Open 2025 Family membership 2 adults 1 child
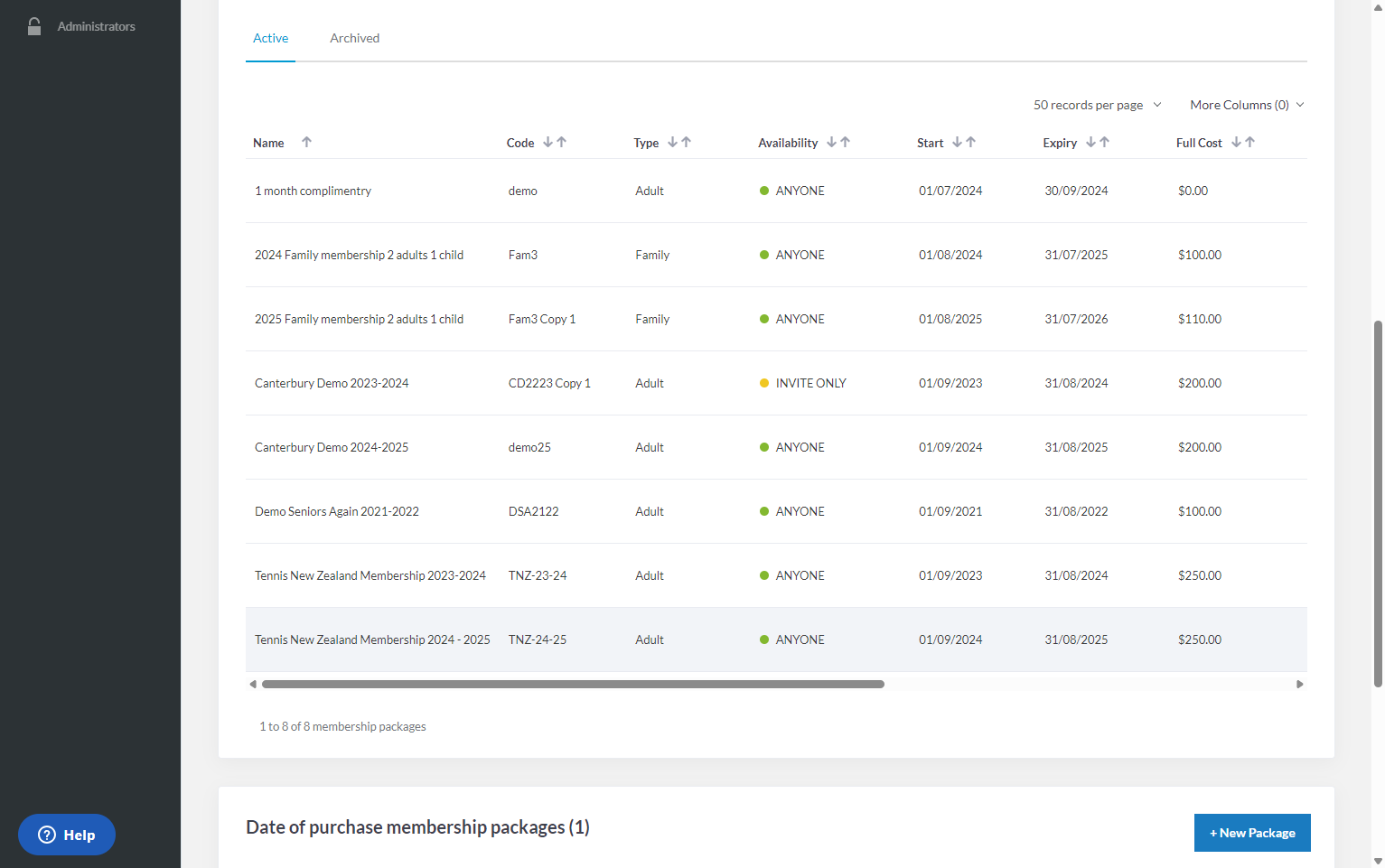The image size is (1385, 868). coord(359,319)
